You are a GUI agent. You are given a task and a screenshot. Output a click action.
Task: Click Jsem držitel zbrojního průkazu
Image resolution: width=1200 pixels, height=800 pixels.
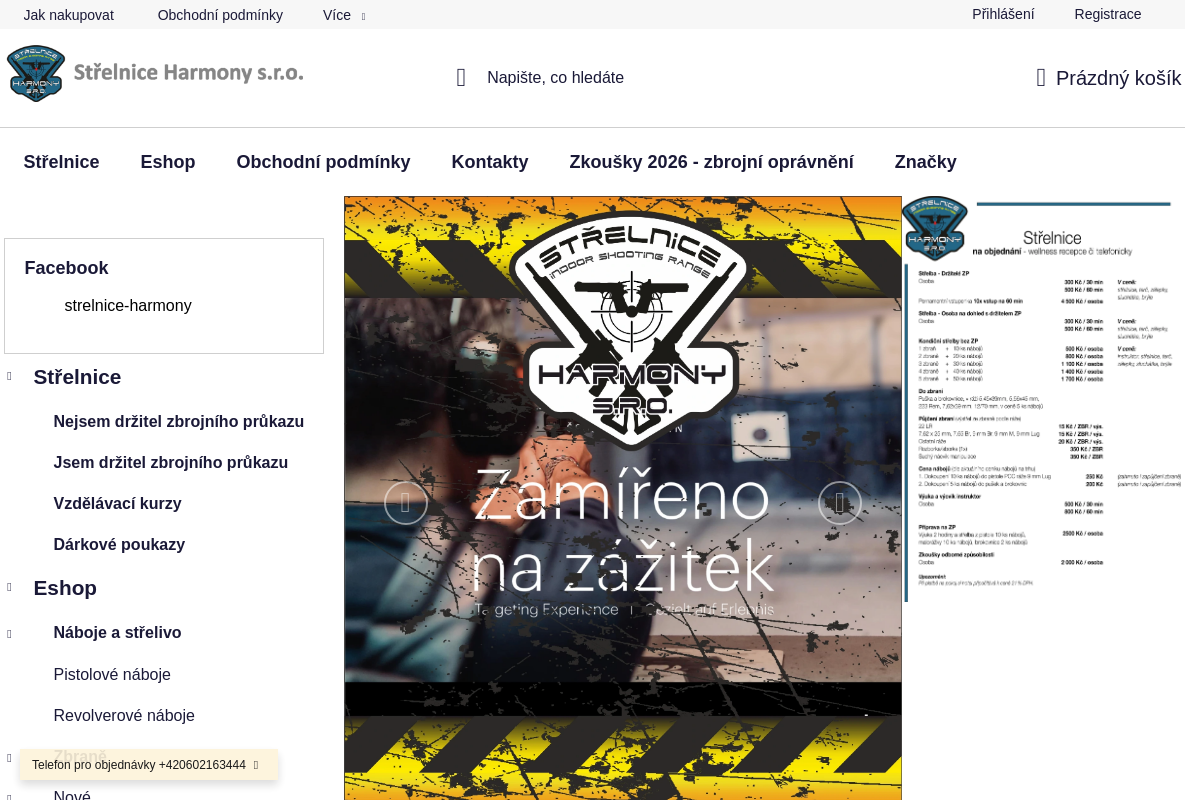(x=171, y=462)
